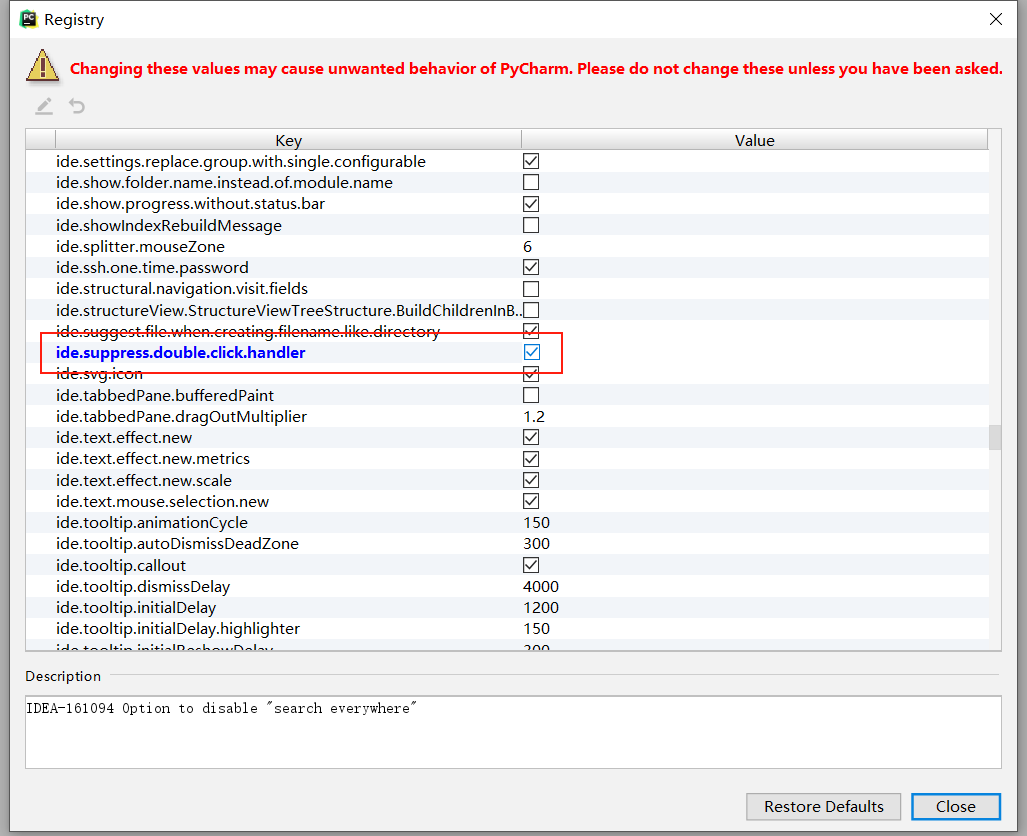
Task: Click the PyCharm icon in title bar
Action: pos(28,20)
